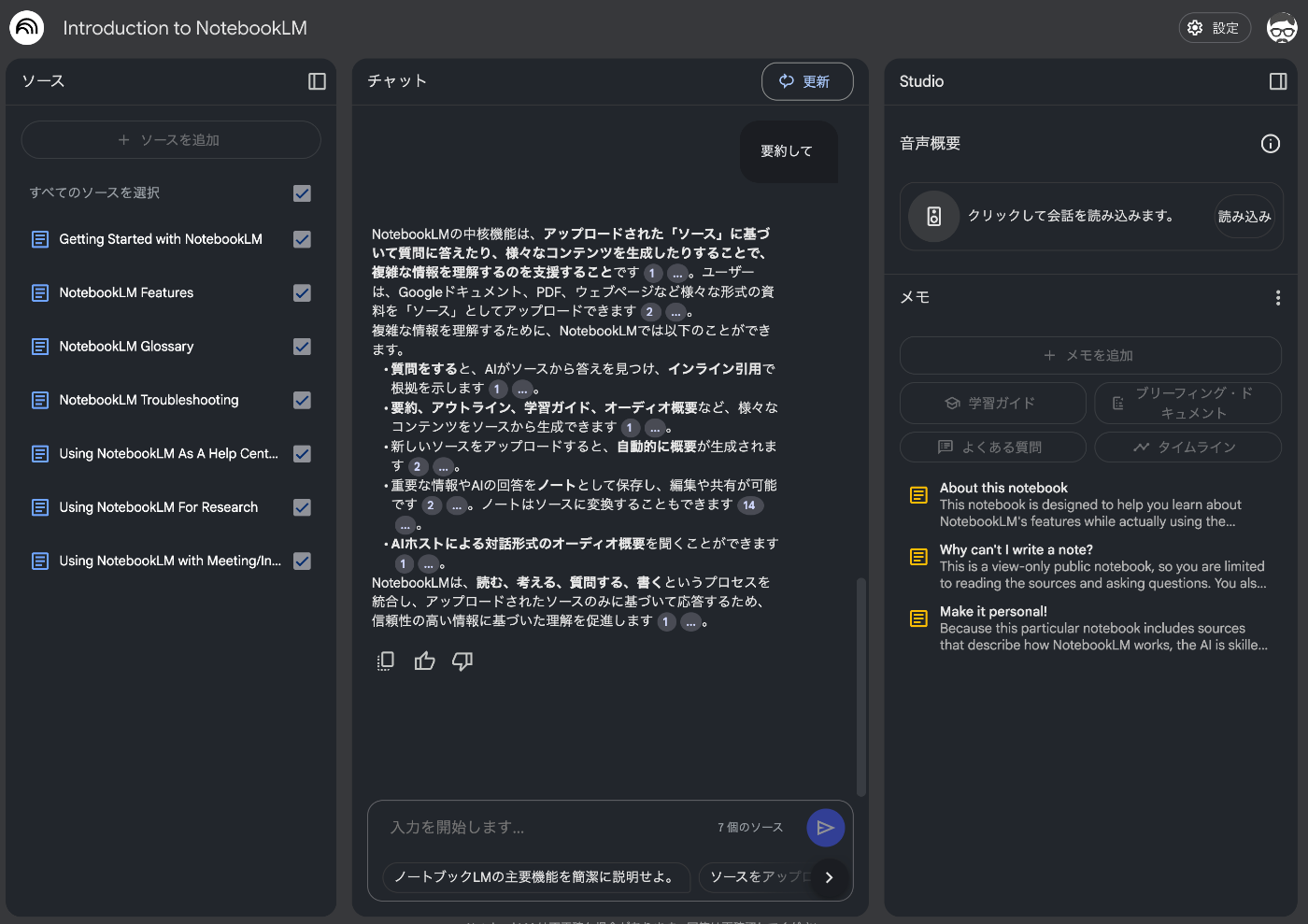Click 7 個のソース label in input box
Image resolution: width=1308 pixels, height=924 pixels.
click(750, 828)
